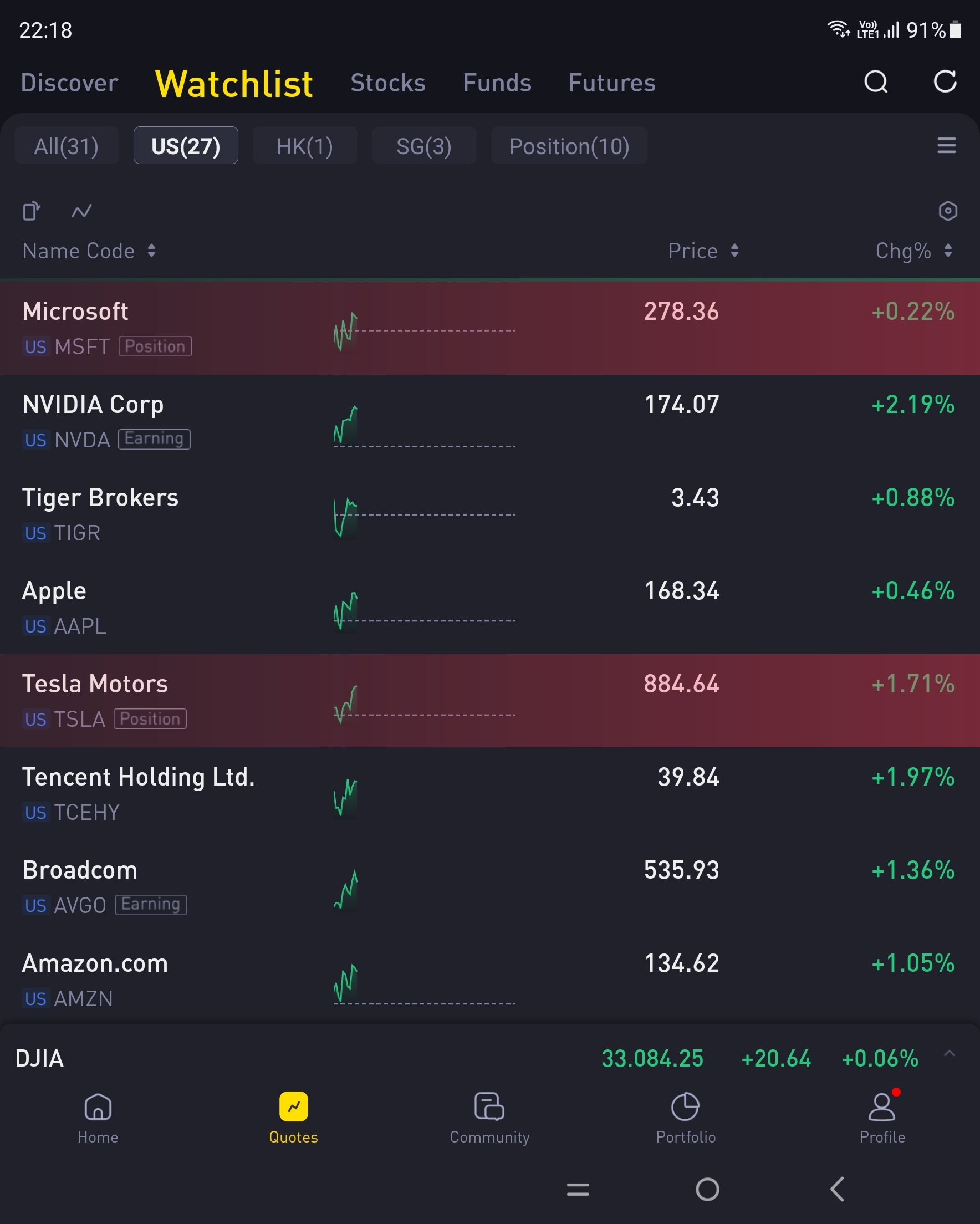
Task: Open the Community tab icon
Action: 489,1106
